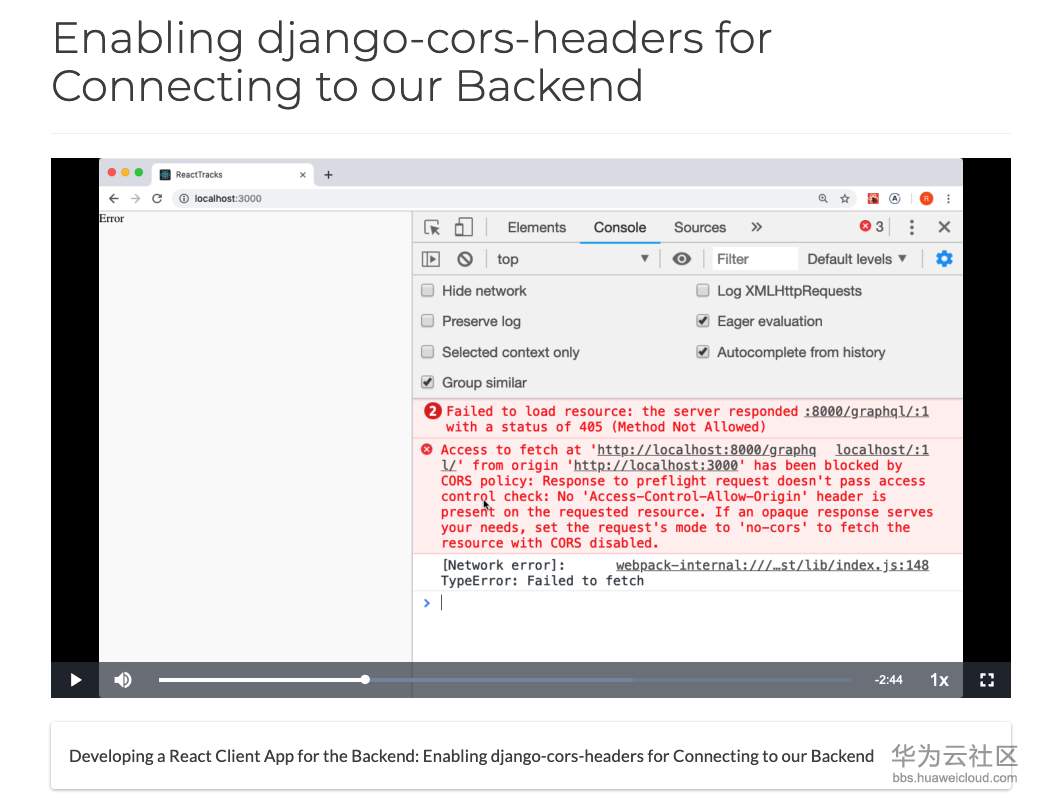This screenshot has width=1038, height=803.
Task: Go forward in the browser
Action: [135, 199]
